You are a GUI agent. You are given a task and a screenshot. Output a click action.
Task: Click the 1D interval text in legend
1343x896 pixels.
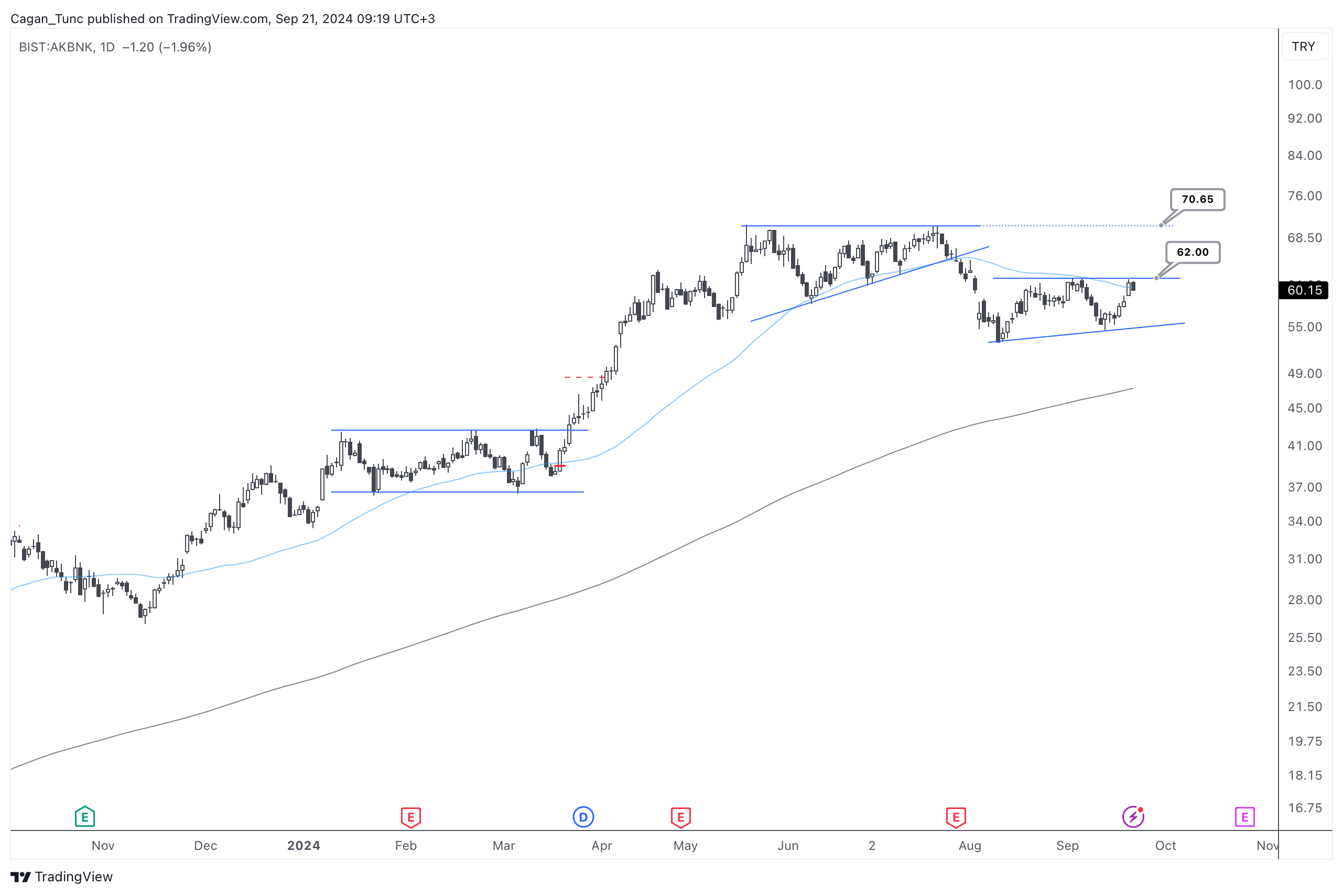coord(107,47)
